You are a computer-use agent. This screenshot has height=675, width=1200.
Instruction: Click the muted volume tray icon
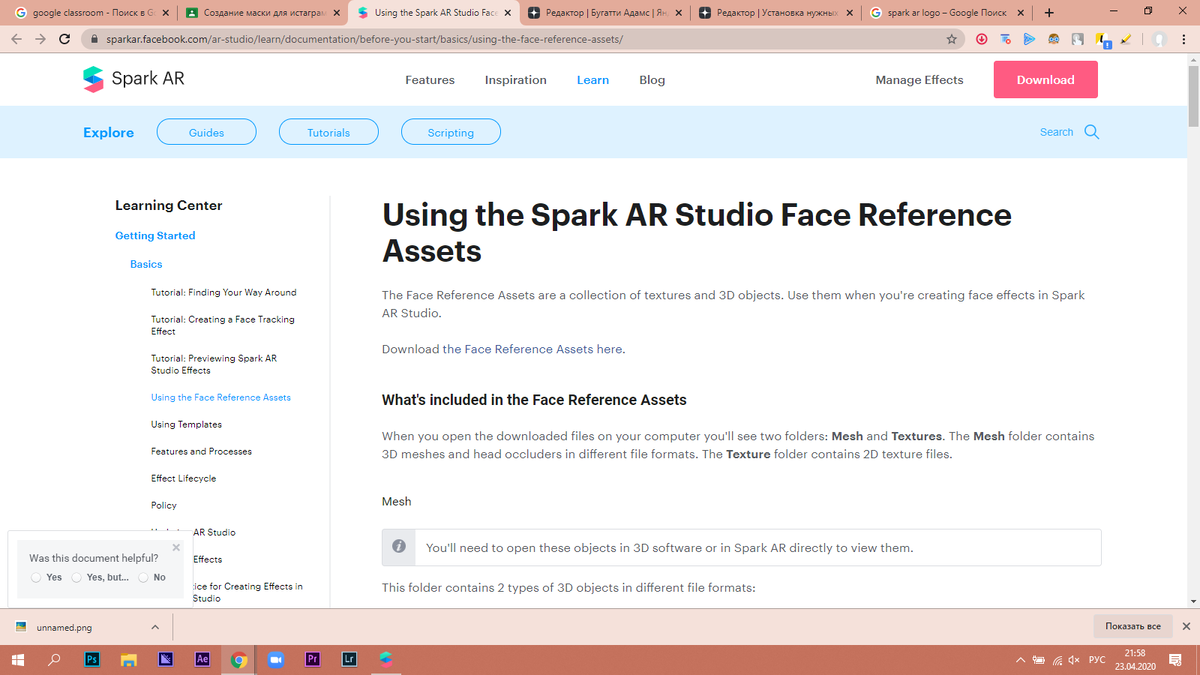coord(1074,660)
